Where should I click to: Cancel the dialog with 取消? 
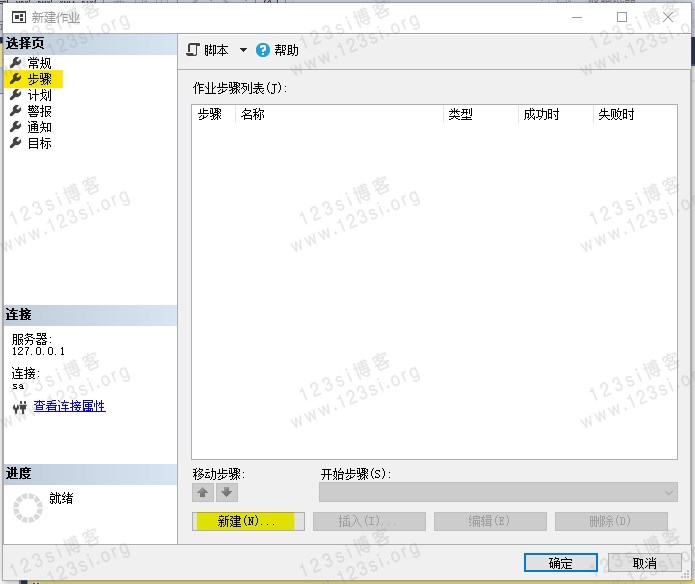(644, 563)
